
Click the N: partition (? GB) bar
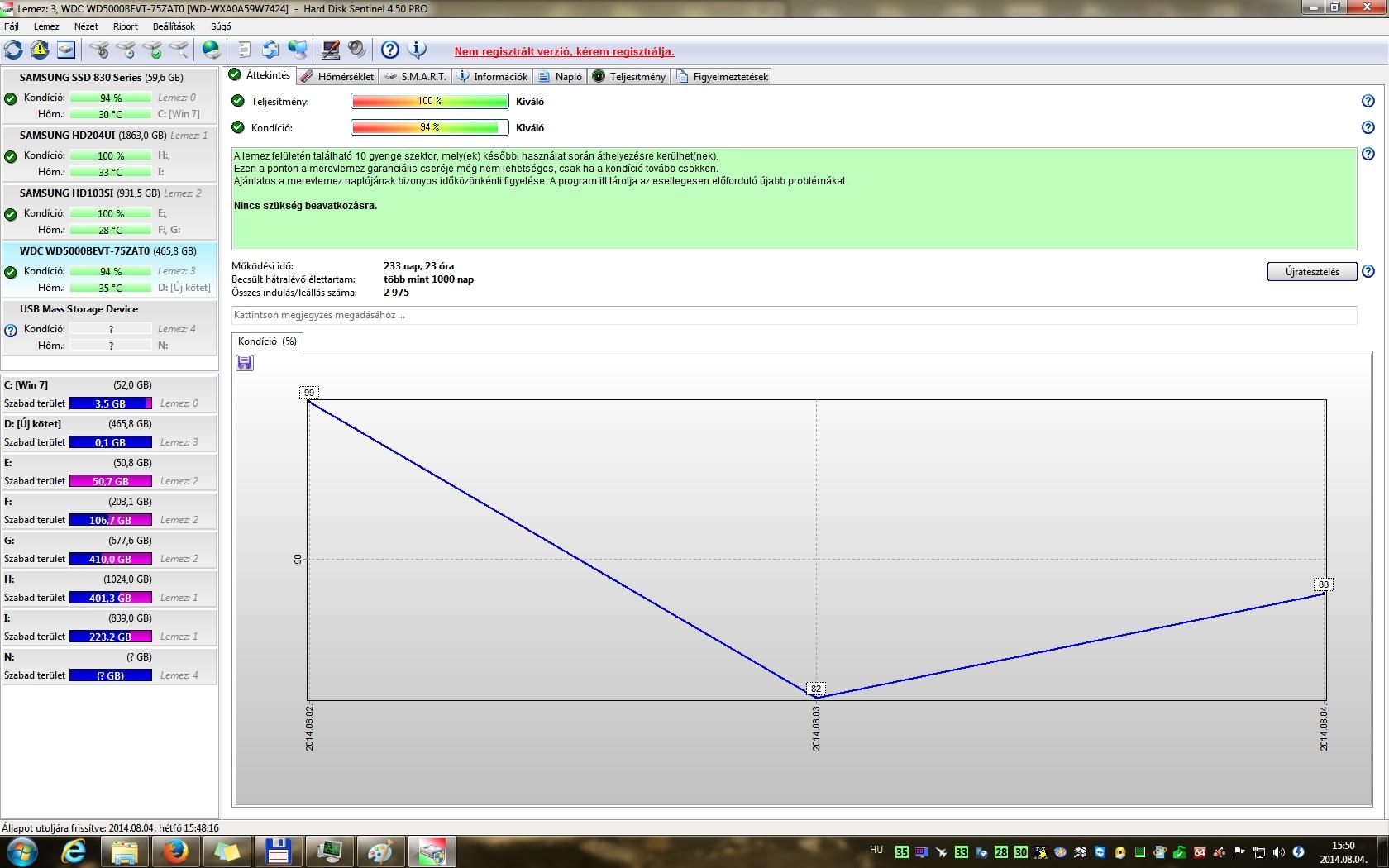point(111,675)
